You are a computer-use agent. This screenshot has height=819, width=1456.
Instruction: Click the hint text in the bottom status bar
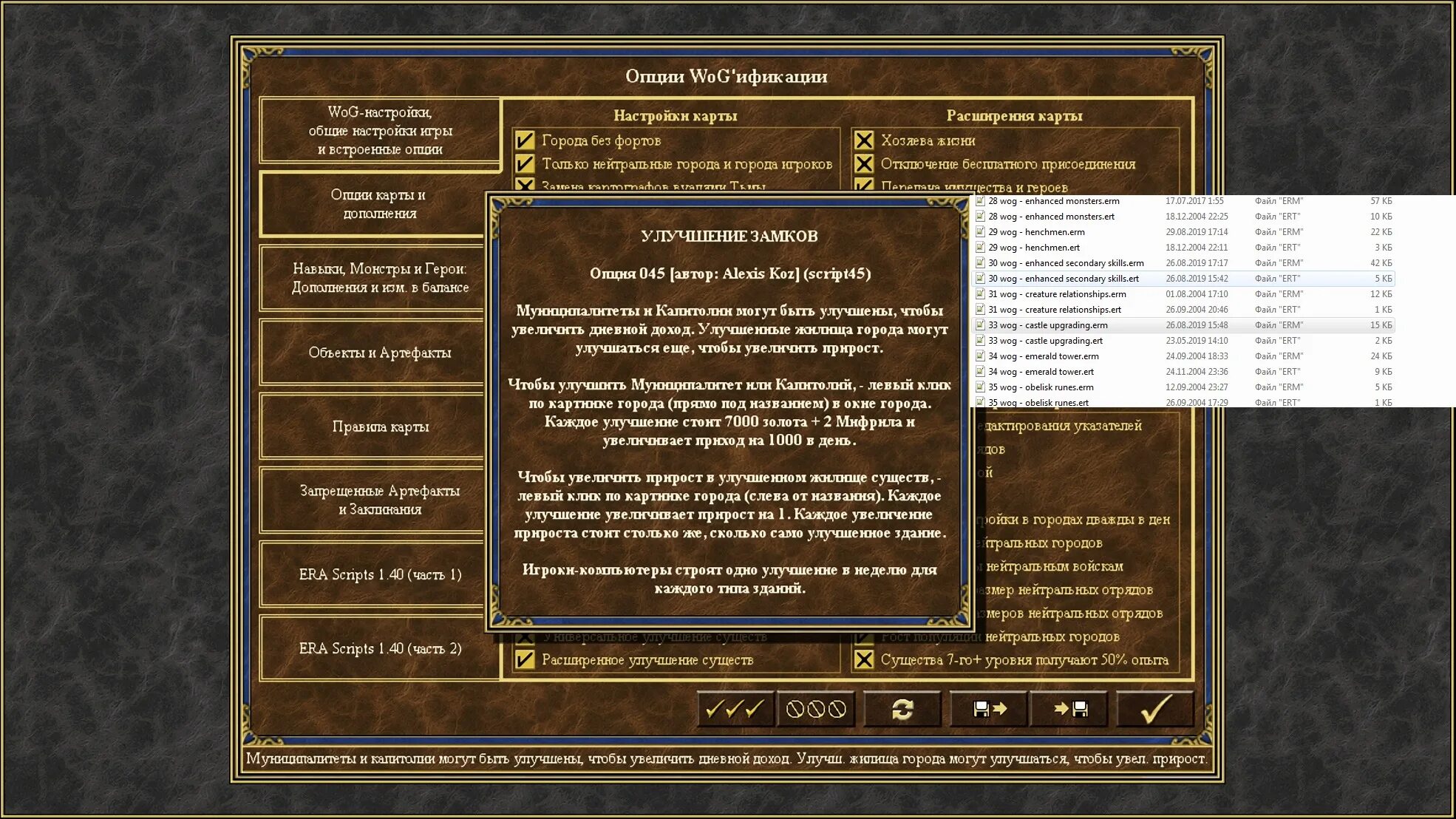tap(726, 758)
